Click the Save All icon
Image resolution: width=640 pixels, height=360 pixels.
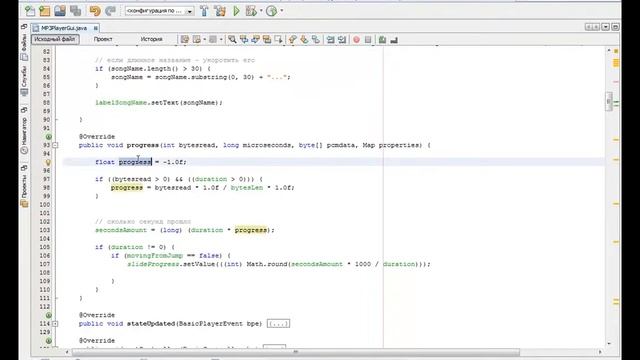76,11
